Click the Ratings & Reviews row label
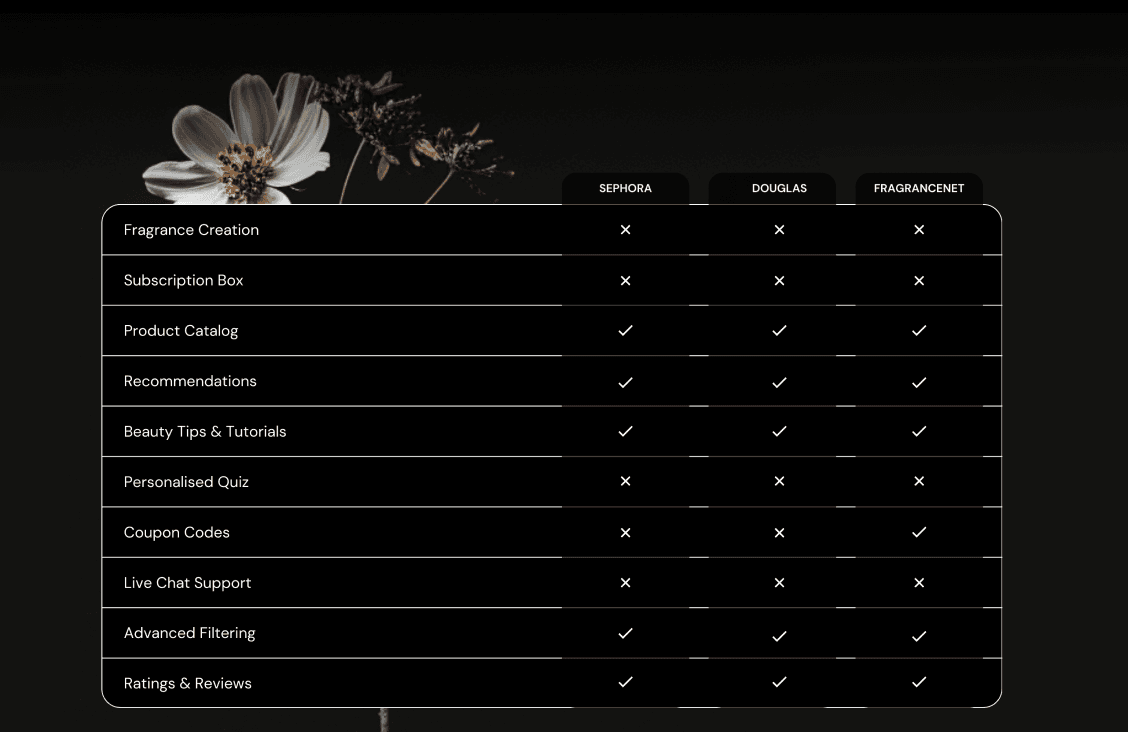 coord(188,683)
